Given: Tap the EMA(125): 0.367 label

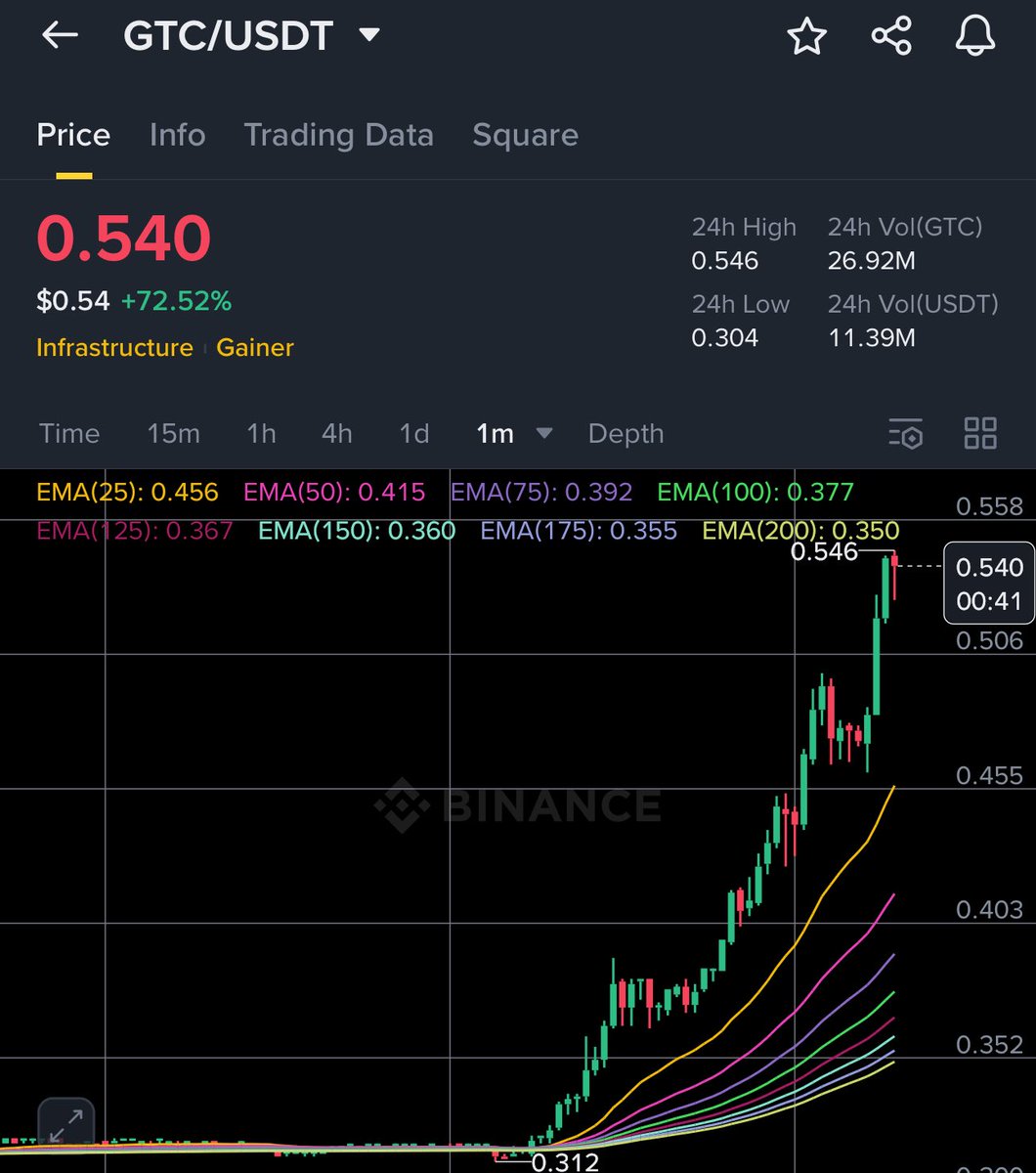Looking at the screenshot, I should [135, 531].
